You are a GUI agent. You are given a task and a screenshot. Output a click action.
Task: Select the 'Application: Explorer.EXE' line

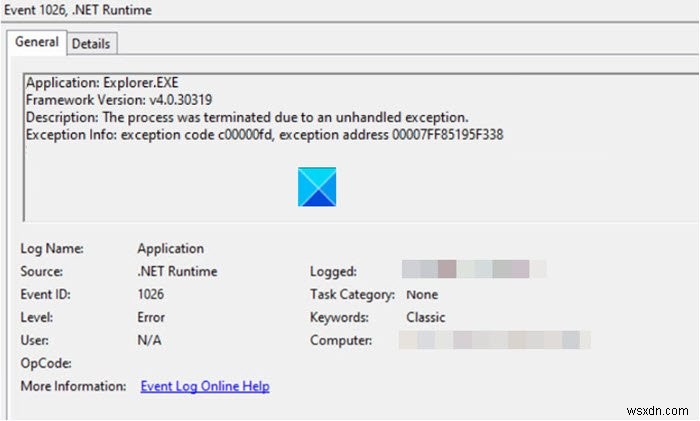tap(102, 83)
